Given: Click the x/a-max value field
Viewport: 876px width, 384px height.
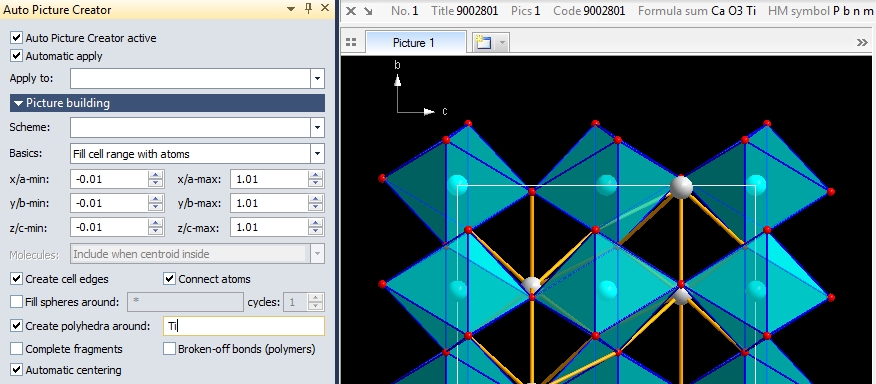Looking at the screenshot, I should click(269, 179).
